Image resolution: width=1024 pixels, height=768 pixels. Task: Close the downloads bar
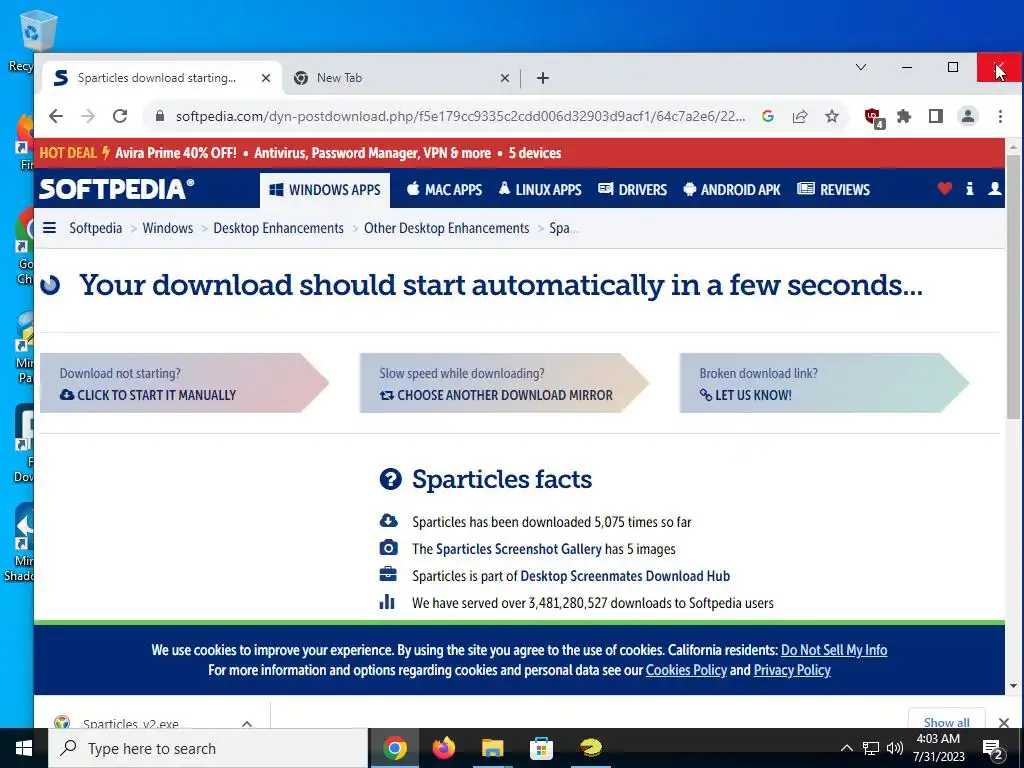[1004, 722]
